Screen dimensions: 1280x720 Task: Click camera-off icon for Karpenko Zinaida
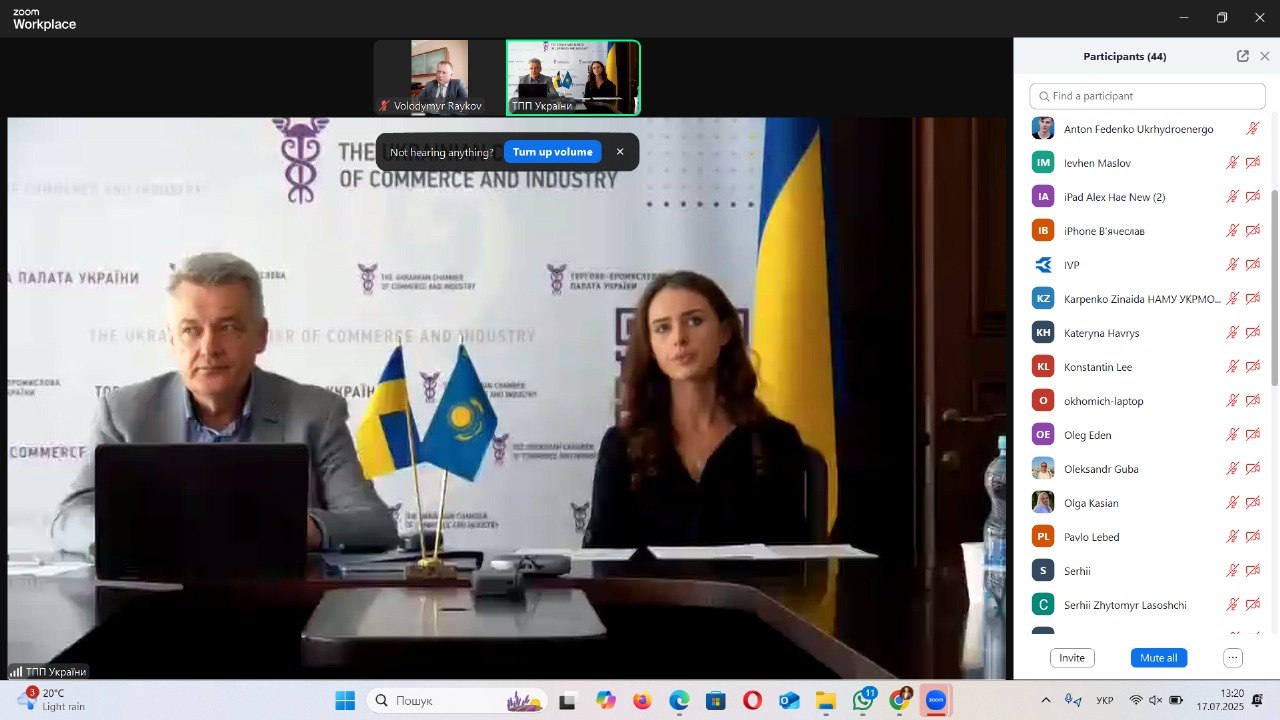coord(1253,299)
